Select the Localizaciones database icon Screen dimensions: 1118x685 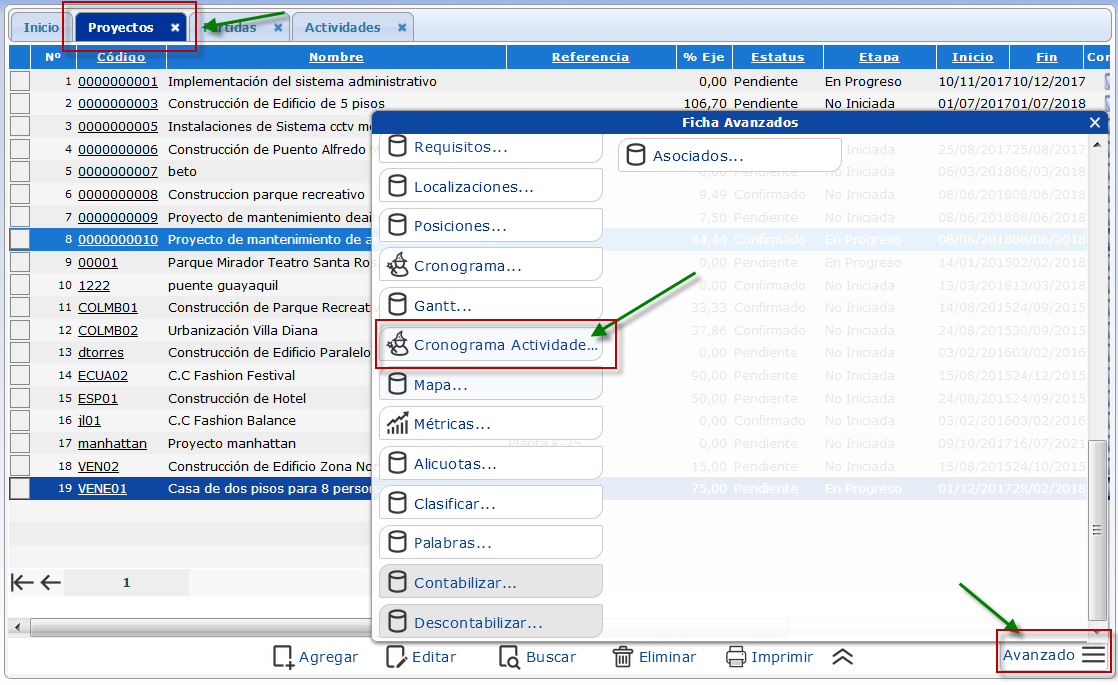[396, 186]
